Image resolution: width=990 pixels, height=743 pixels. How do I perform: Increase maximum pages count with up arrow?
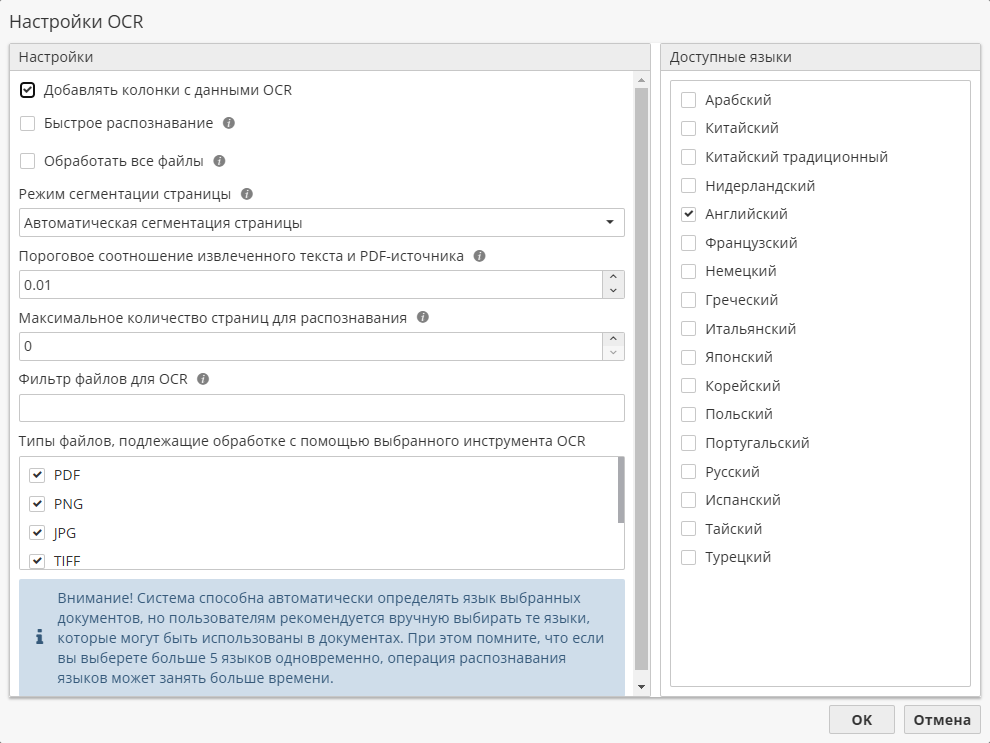613,340
